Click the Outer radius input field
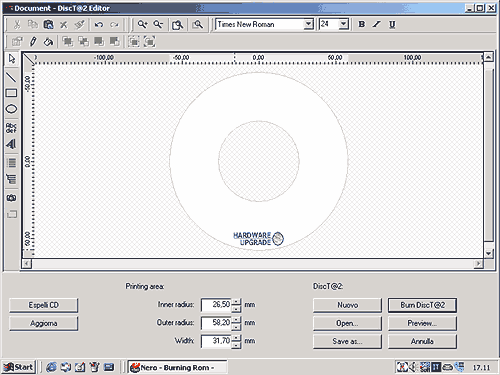Image resolution: width=500 pixels, height=375 pixels. [217, 323]
